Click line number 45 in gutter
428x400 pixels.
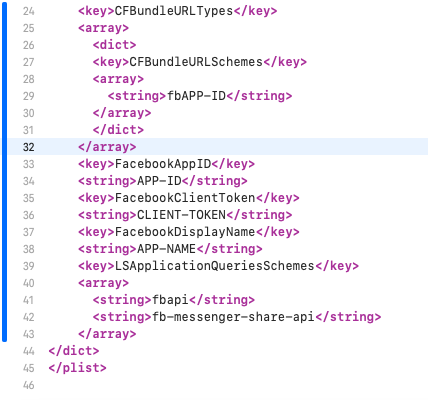click(29, 368)
